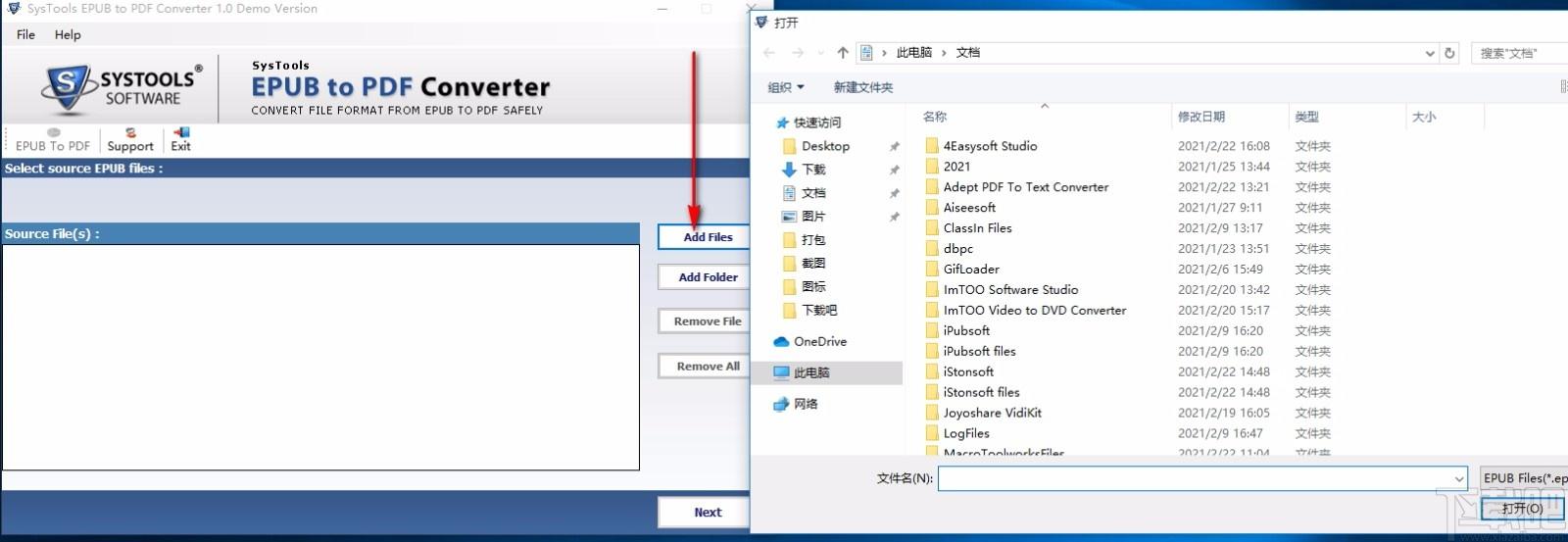Select 图片 in the navigation pane
The width and height of the screenshot is (1568, 542).
pos(813,217)
